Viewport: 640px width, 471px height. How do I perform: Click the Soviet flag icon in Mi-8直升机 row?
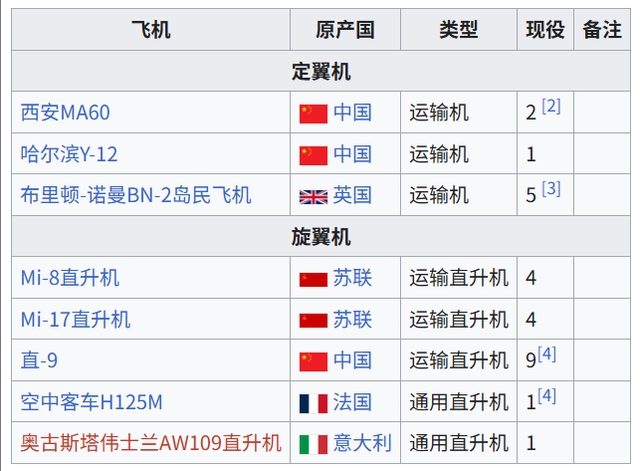(313, 280)
